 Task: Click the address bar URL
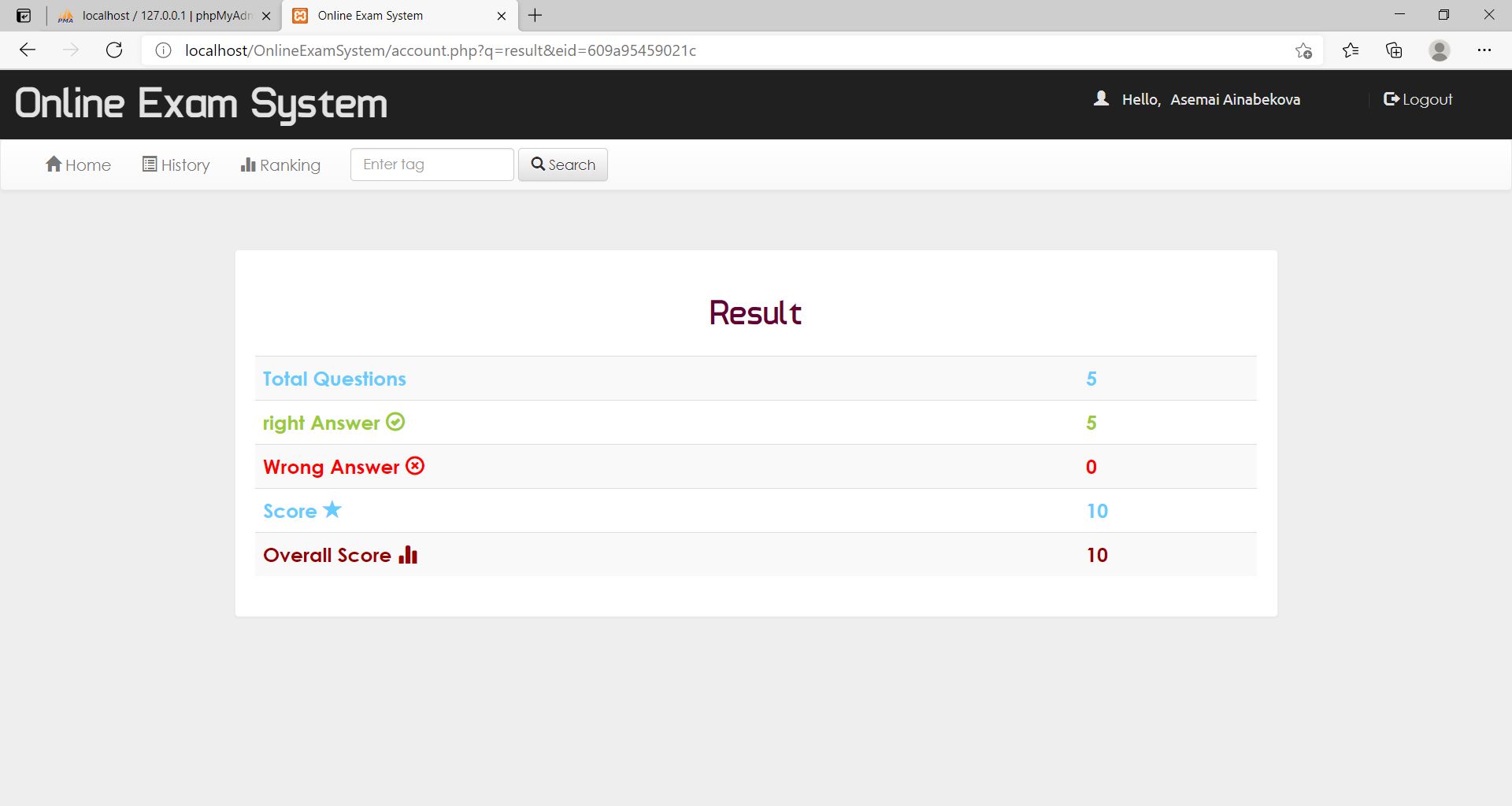pyautogui.click(x=440, y=50)
